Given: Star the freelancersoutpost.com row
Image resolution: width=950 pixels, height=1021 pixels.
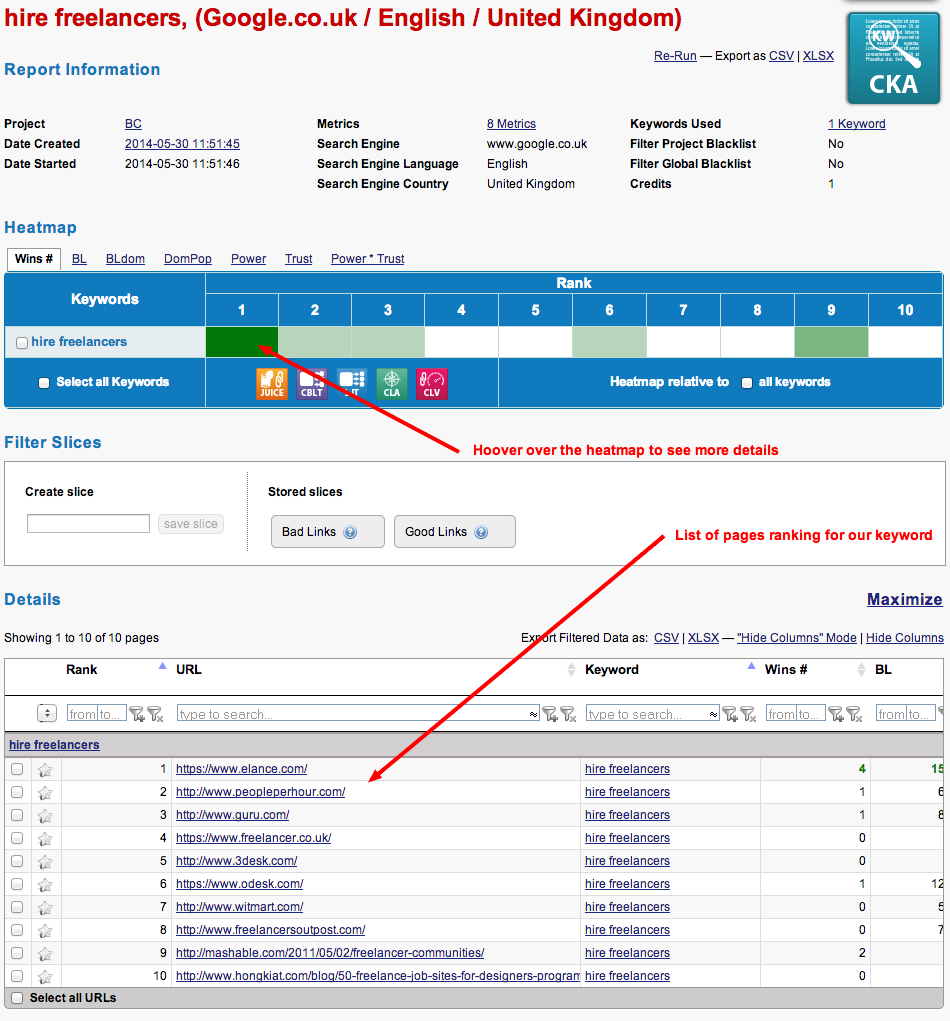Looking at the screenshot, I should 45,930.
